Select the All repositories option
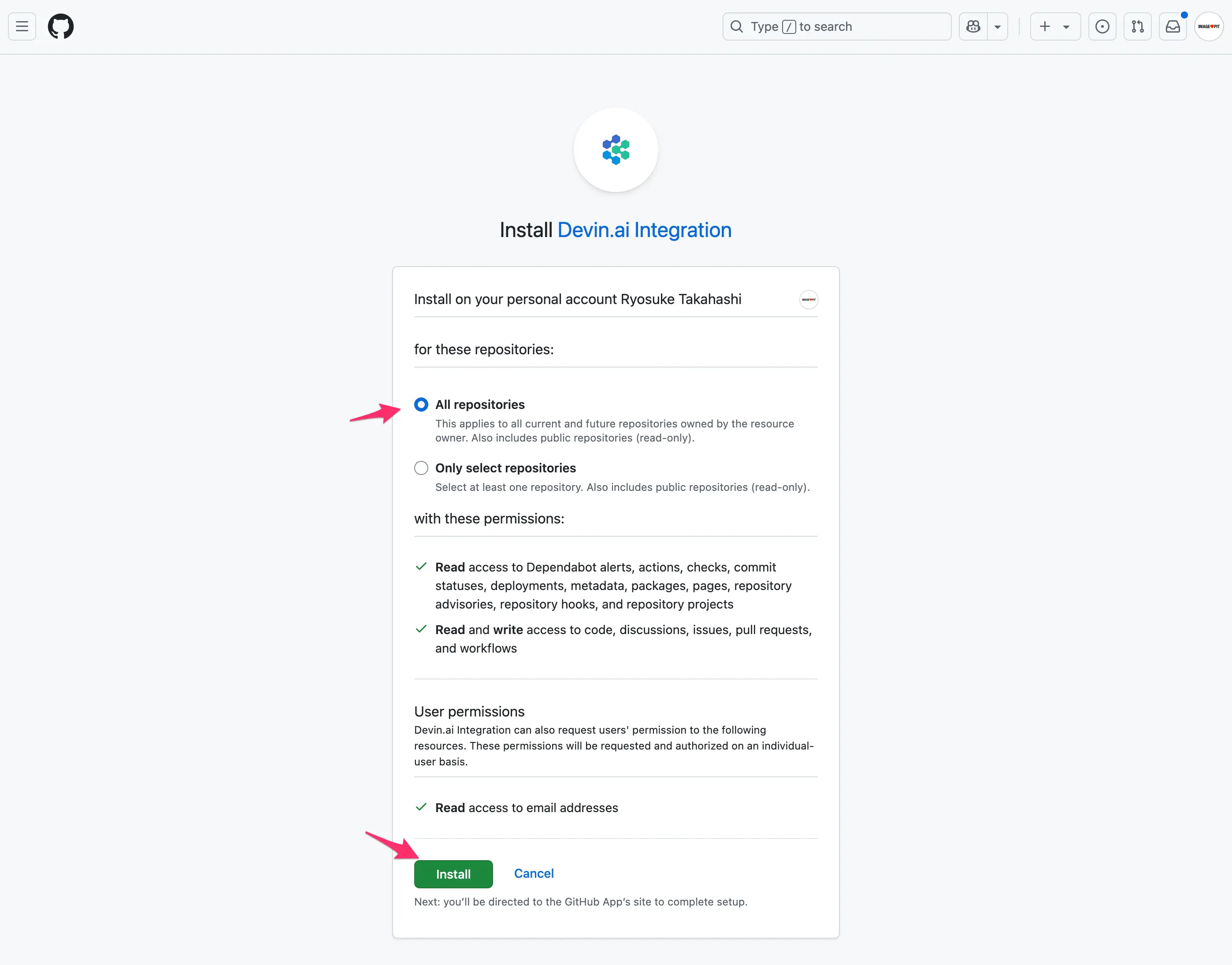This screenshot has width=1232, height=965. (x=421, y=405)
